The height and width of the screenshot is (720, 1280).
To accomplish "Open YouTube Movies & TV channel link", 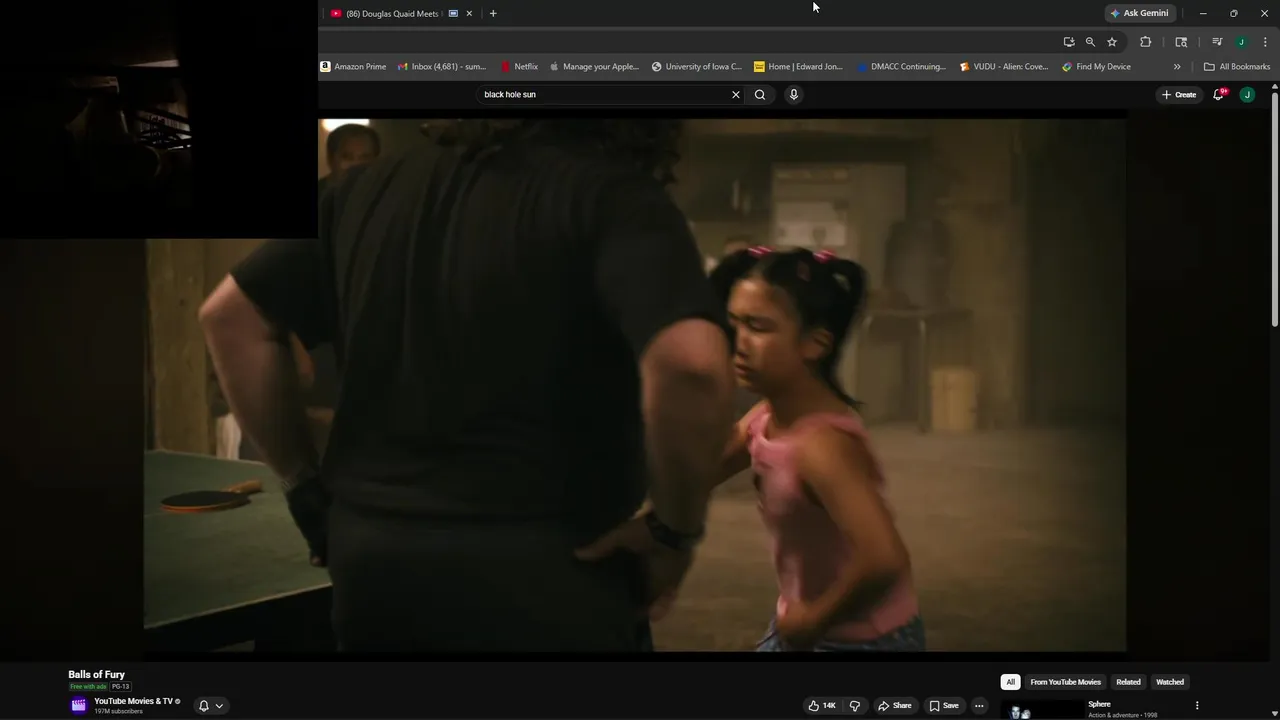I will pos(133,701).
